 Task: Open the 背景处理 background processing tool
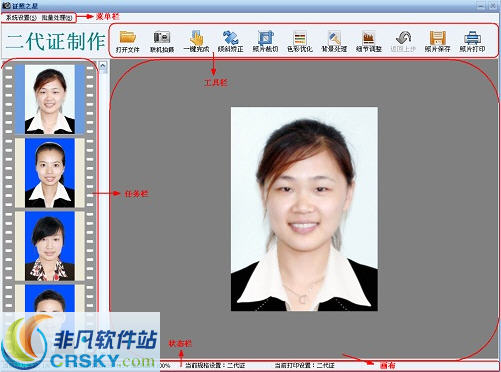(x=334, y=41)
